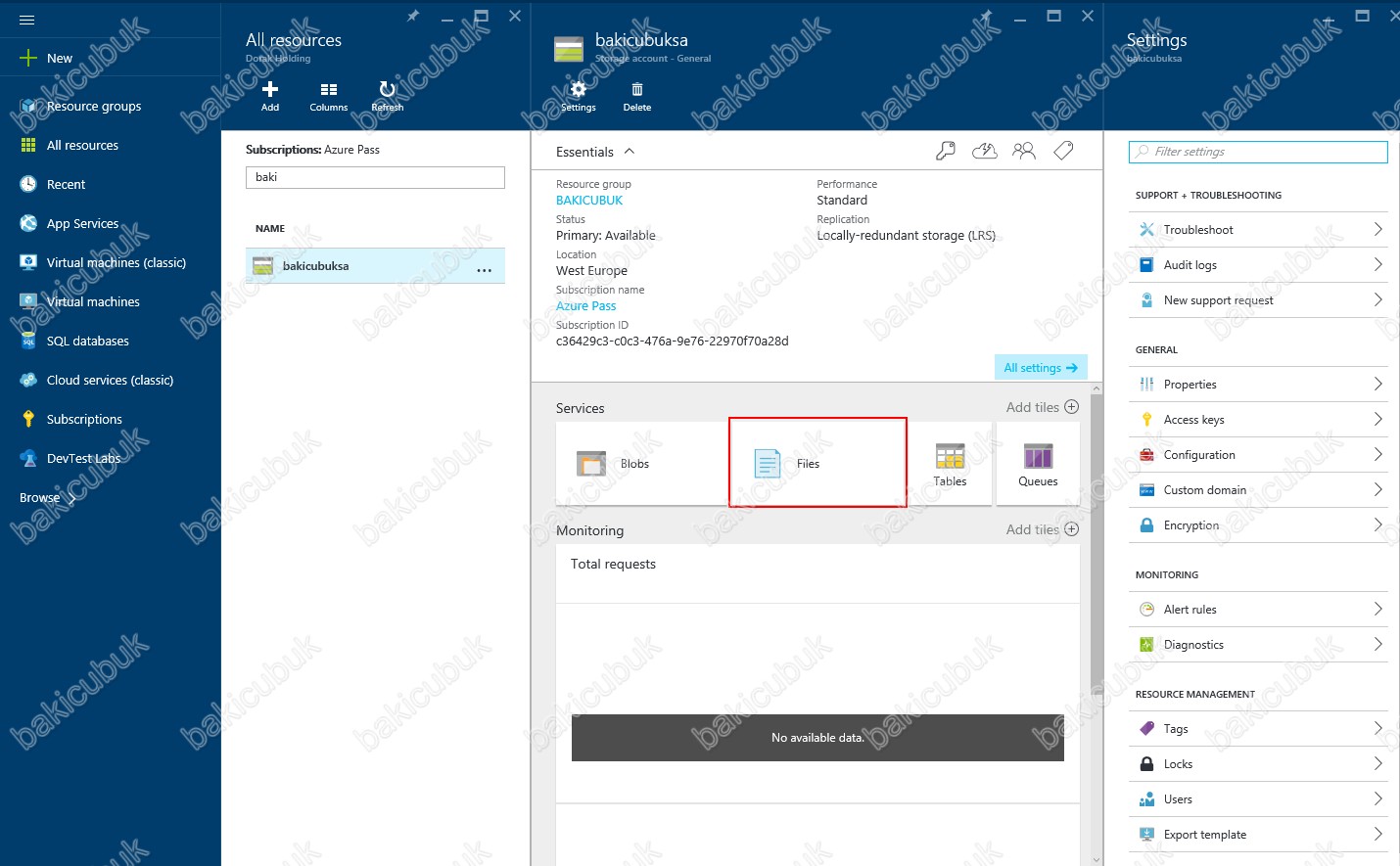Click the DevTest Labs icon
The width and height of the screenshot is (1400, 866).
pos(28,458)
